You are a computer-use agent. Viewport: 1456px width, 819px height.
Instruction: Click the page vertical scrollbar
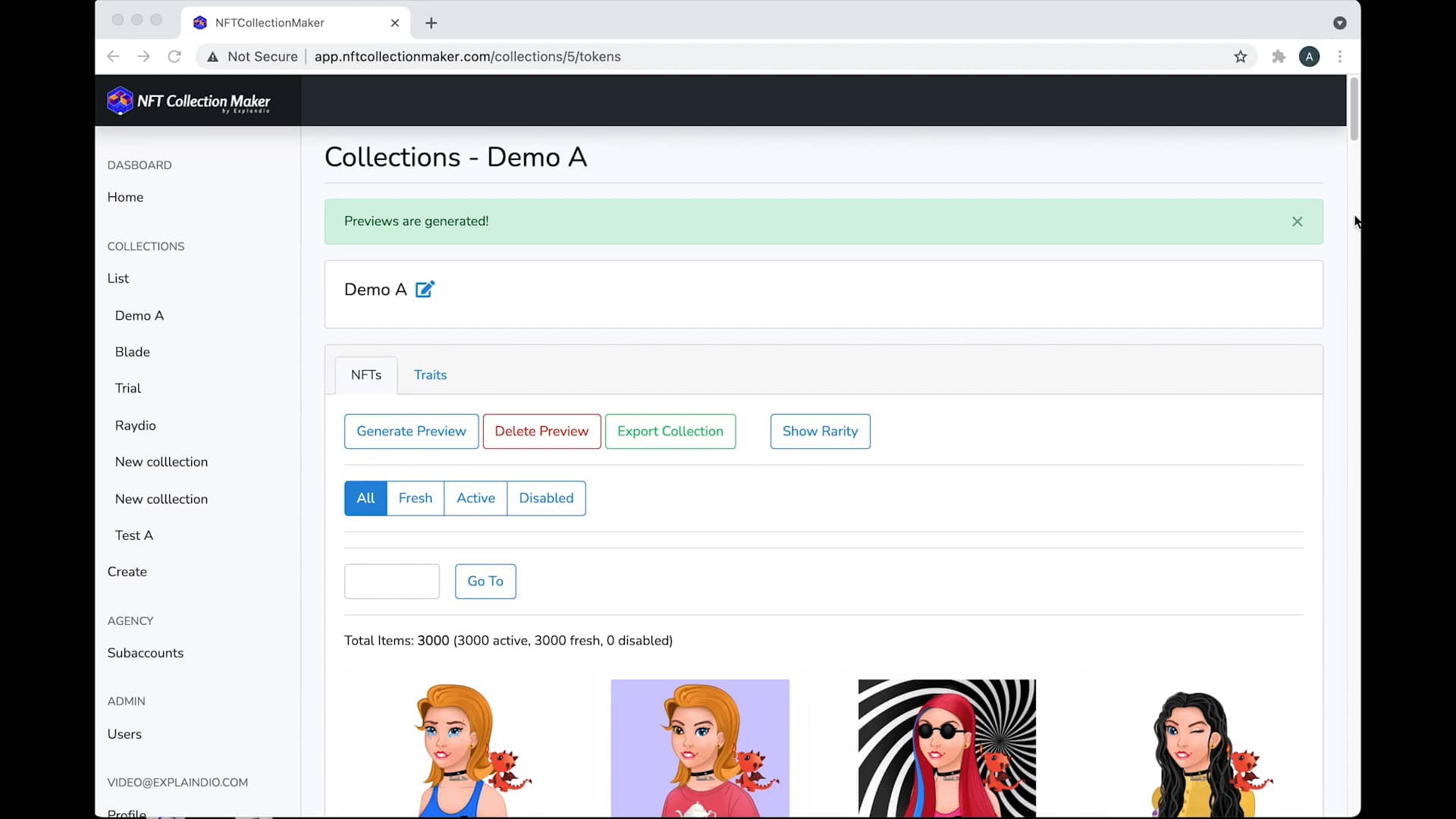pyautogui.click(x=1354, y=110)
